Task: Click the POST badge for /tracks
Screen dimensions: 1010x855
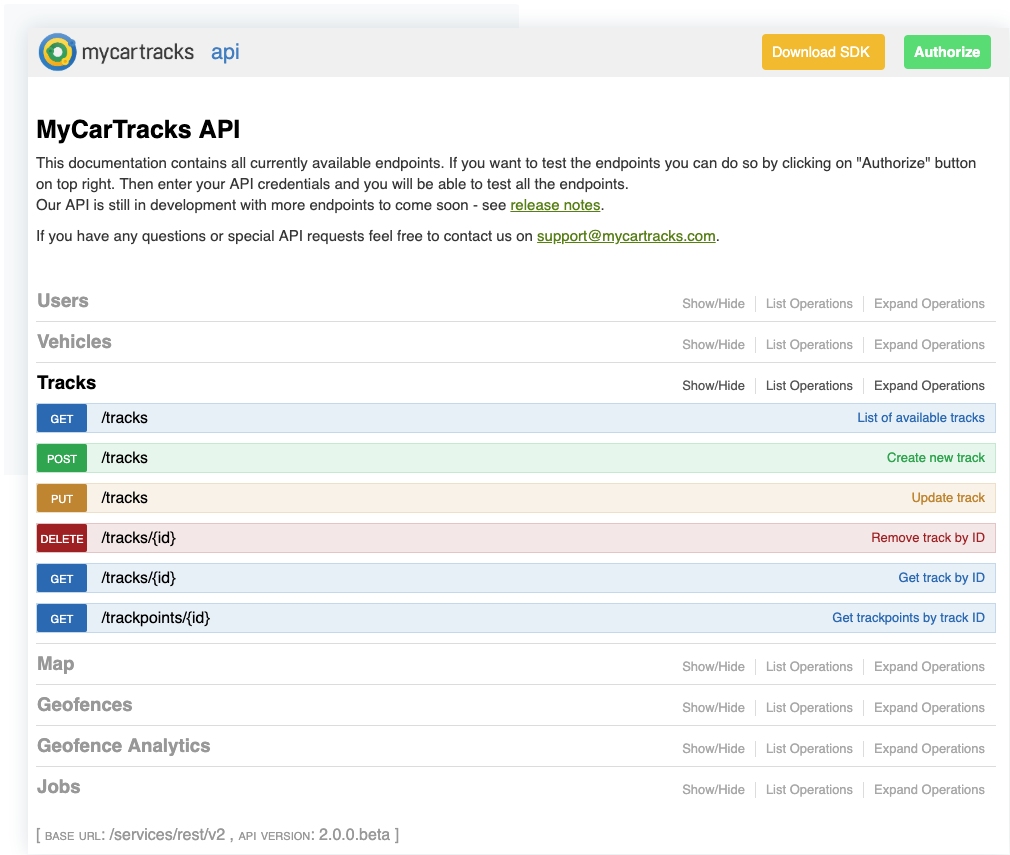Action: pos(62,458)
